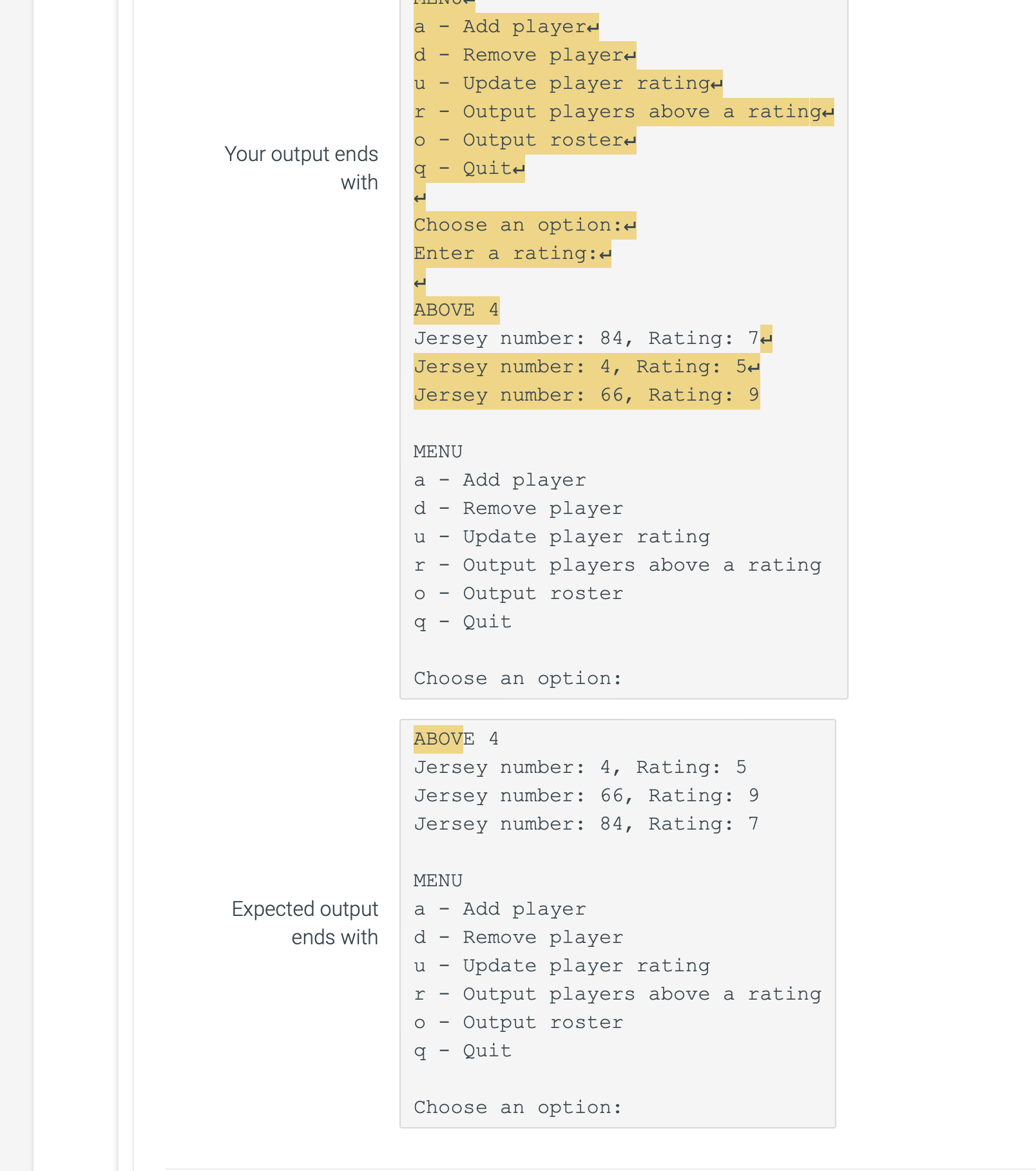Select "Jersey number: 84, Rating: 7" in your output
This screenshot has height=1171, width=1036.
click(586, 338)
